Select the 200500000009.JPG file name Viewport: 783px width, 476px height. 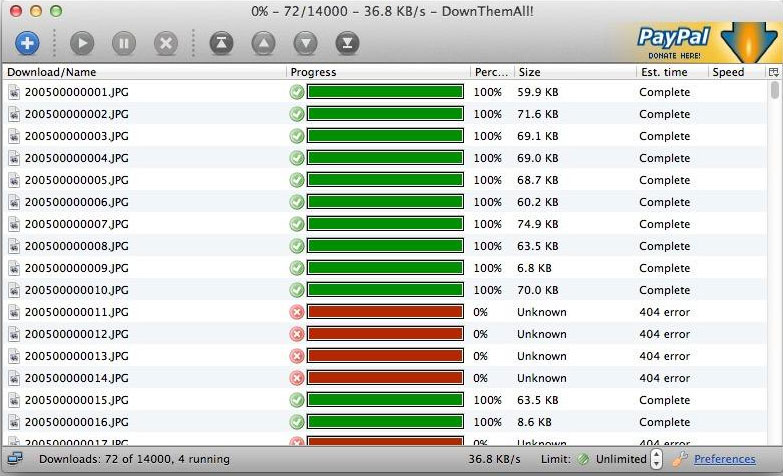tap(76, 268)
